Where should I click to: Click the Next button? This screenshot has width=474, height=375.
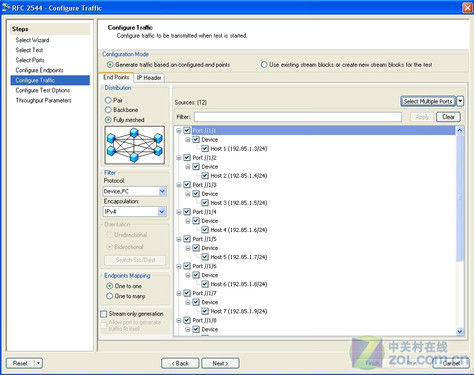tap(220, 363)
